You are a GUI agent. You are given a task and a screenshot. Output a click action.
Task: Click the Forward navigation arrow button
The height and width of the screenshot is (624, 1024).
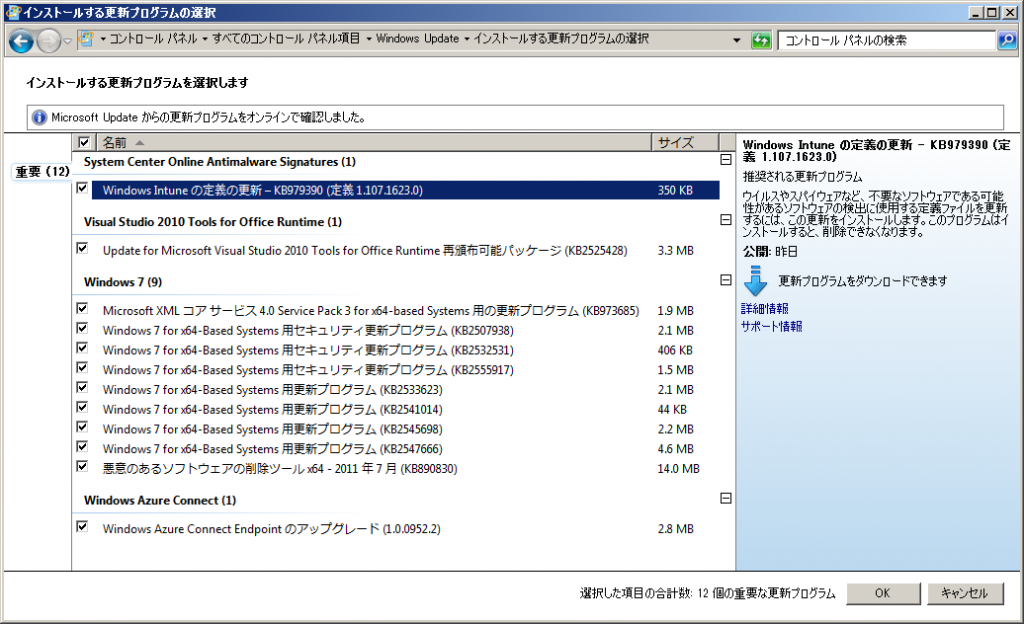click(48, 41)
